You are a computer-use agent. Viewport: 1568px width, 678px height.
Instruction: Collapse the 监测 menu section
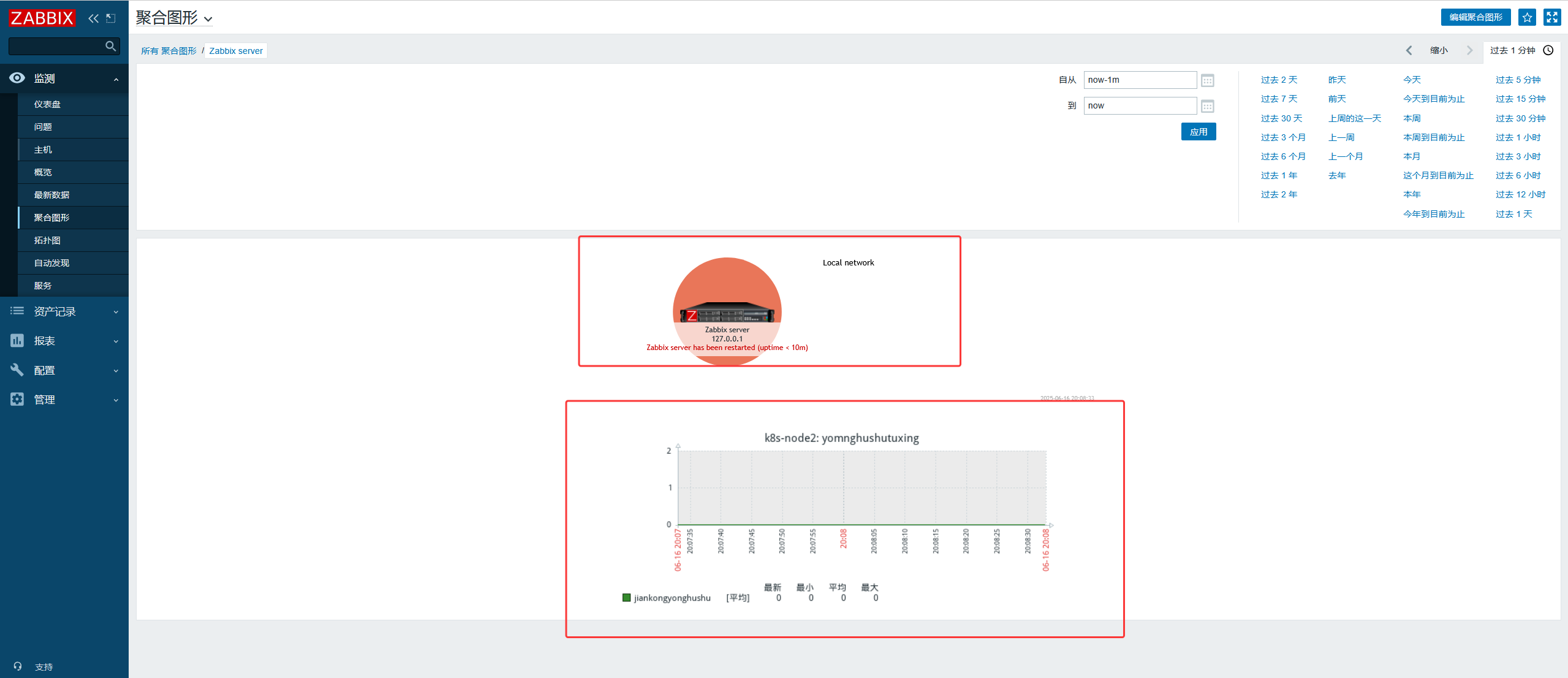tap(116, 79)
